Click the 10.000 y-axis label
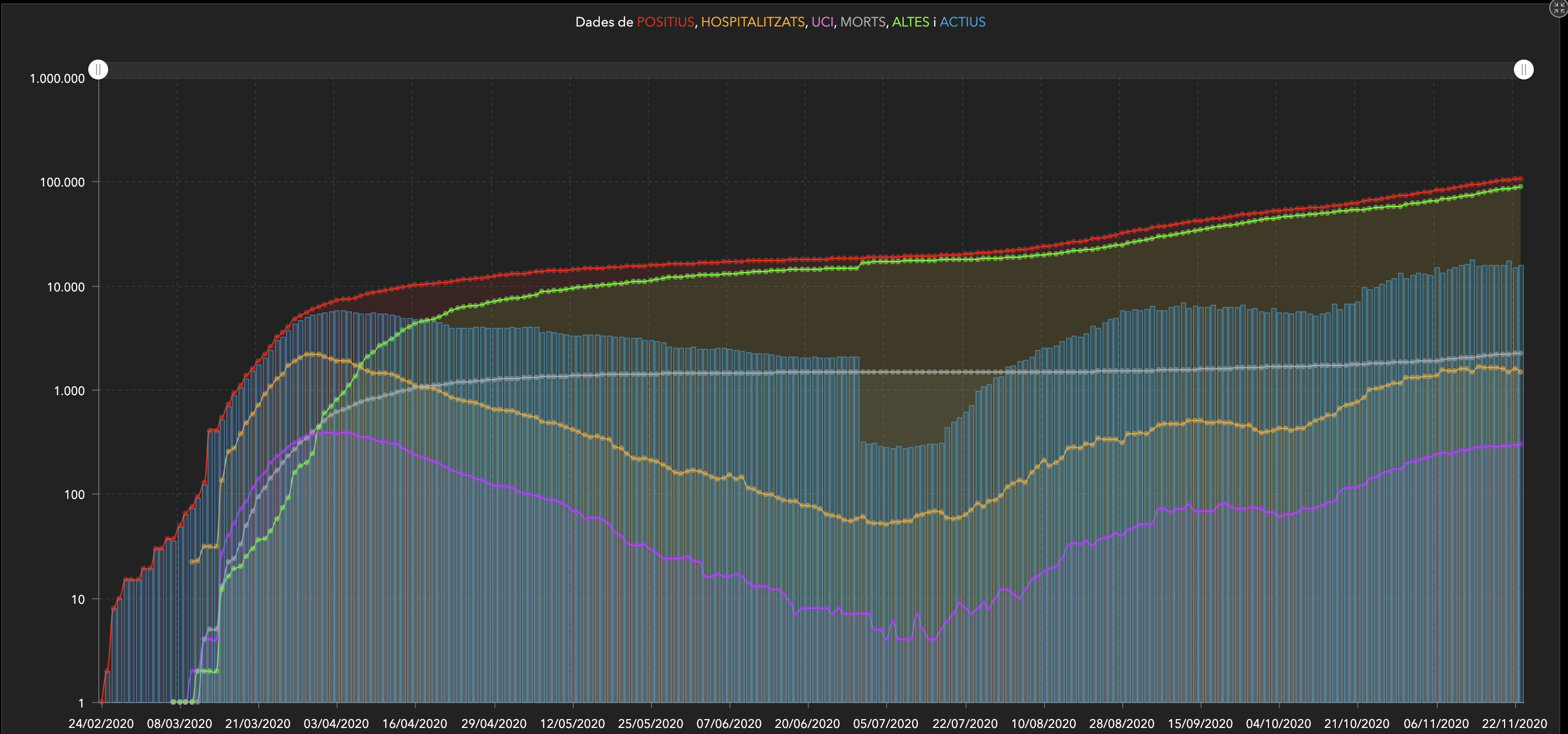The width and height of the screenshot is (1568, 734). [66, 286]
